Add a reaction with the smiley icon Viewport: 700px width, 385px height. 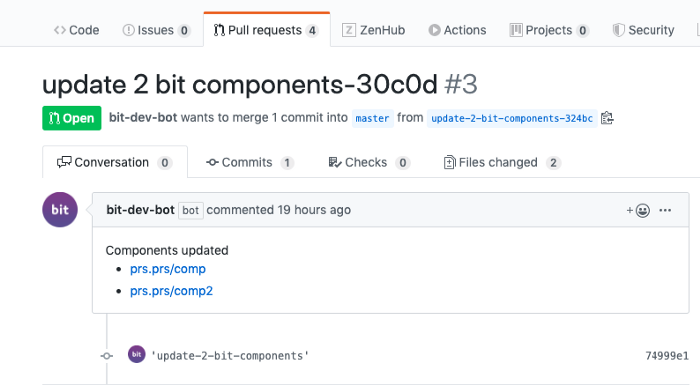[x=638, y=210]
